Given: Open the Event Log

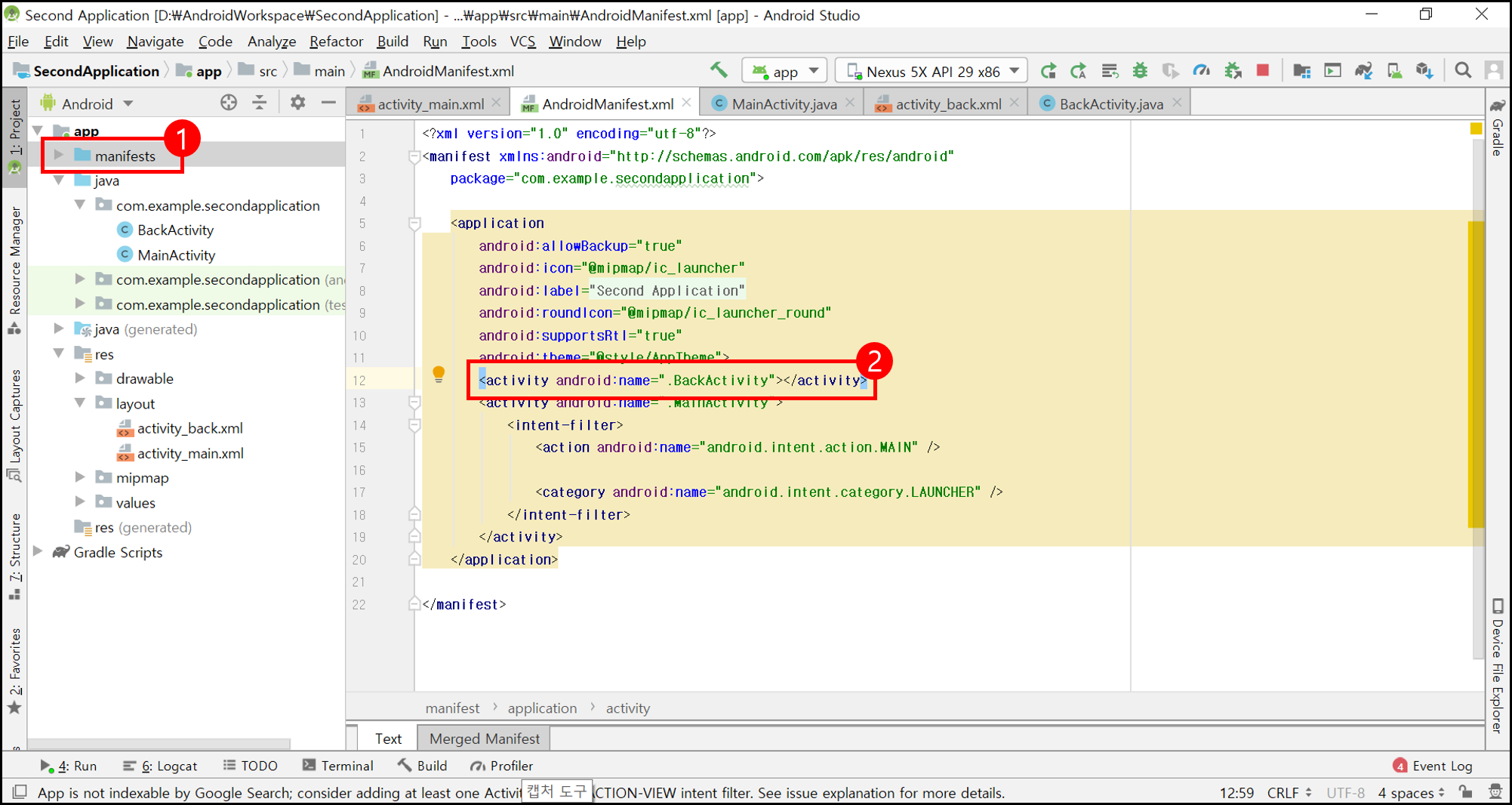Looking at the screenshot, I should pyautogui.click(x=1433, y=766).
